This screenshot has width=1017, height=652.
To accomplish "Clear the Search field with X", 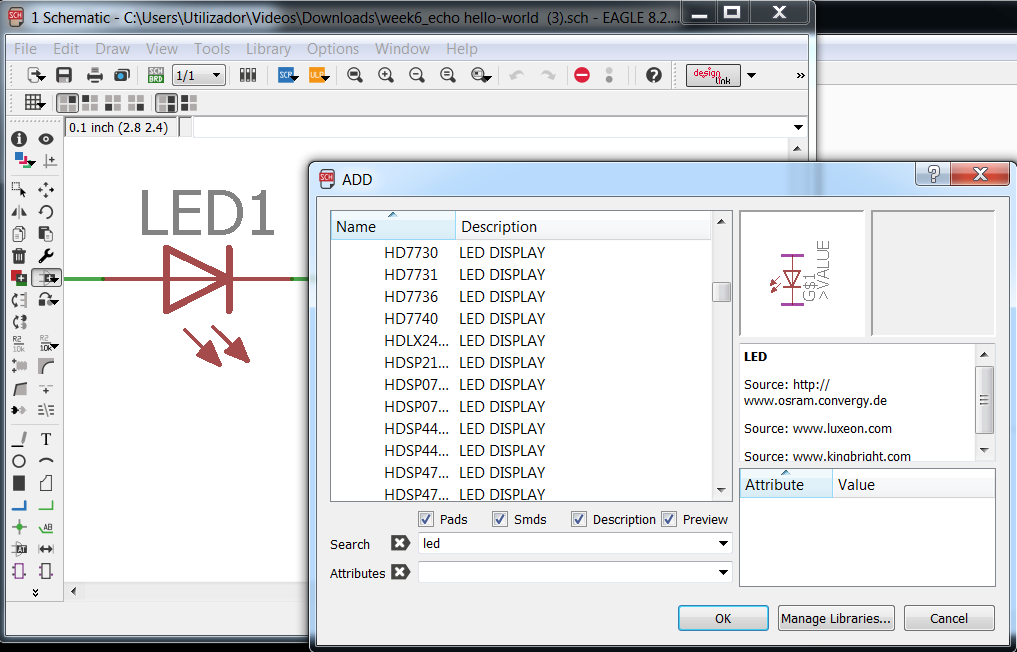I will click(x=400, y=543).
